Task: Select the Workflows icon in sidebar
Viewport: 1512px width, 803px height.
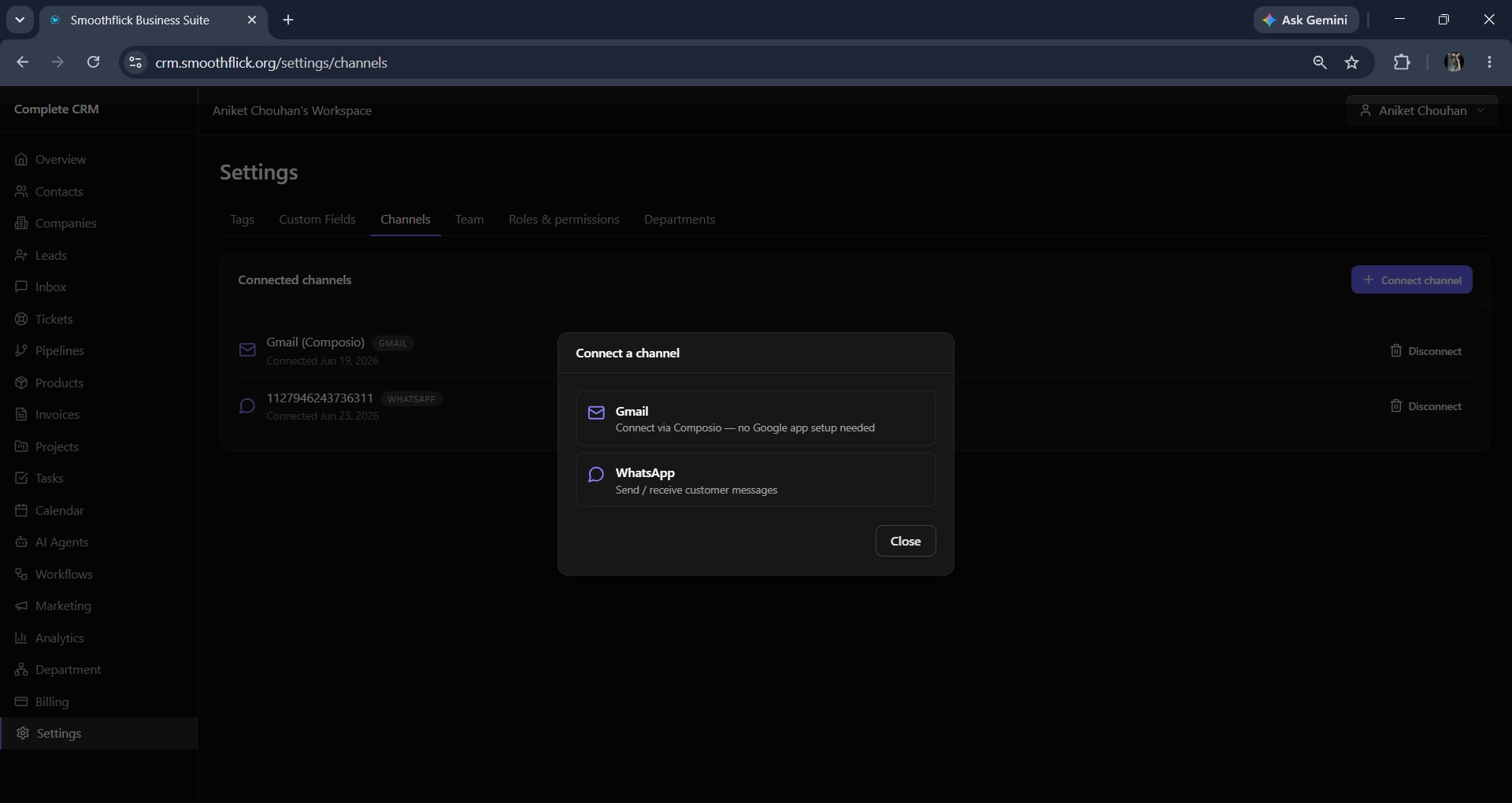Action: 21,574
